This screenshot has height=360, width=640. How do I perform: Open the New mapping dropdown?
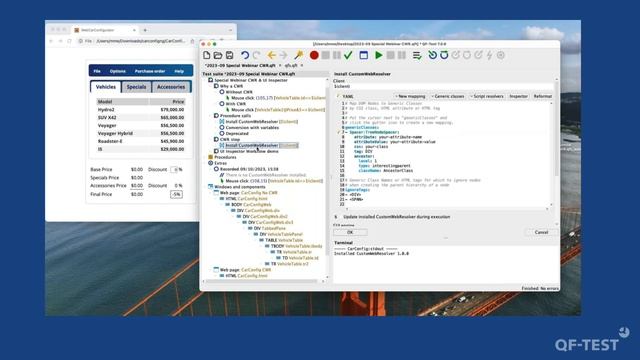point(411,96)
